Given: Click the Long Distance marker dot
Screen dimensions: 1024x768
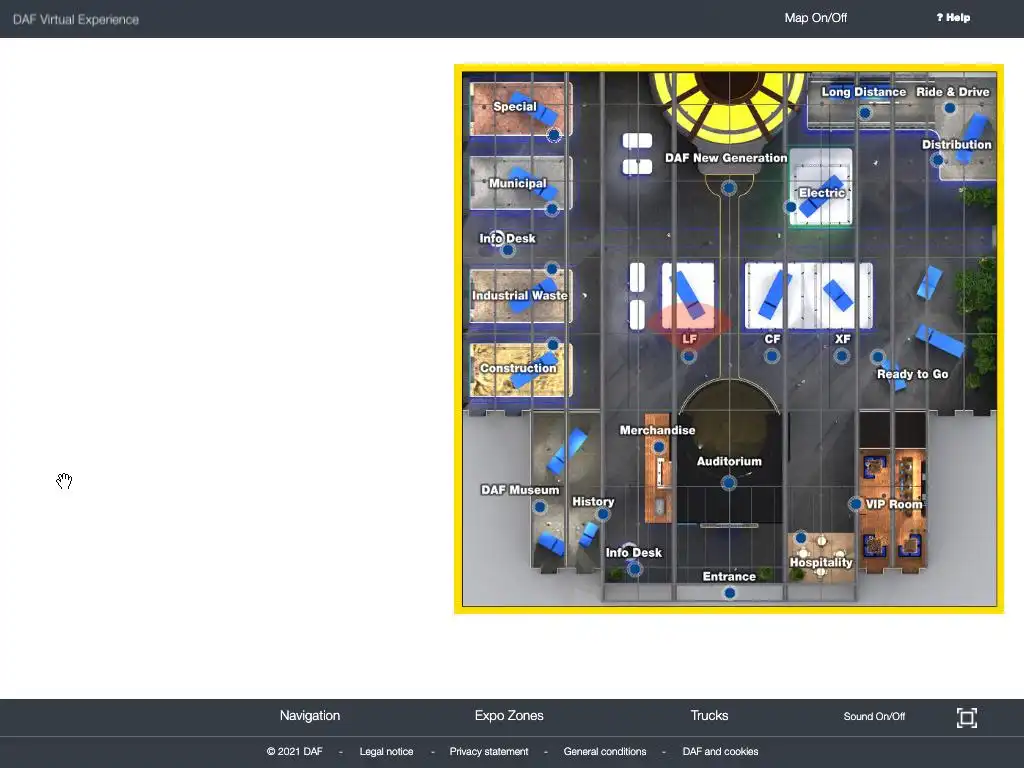Looking at the screenshot, I should coord(865,113).
